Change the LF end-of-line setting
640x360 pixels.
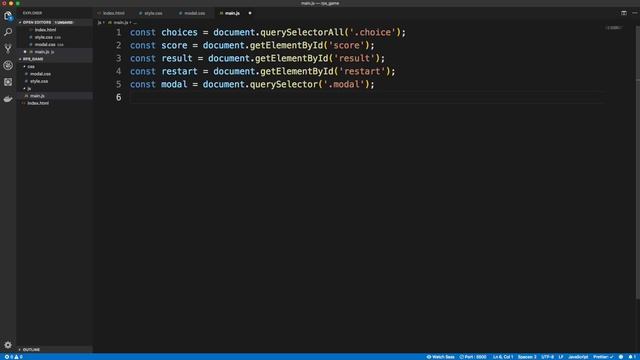pyautogui.click(x=561, y=357)
